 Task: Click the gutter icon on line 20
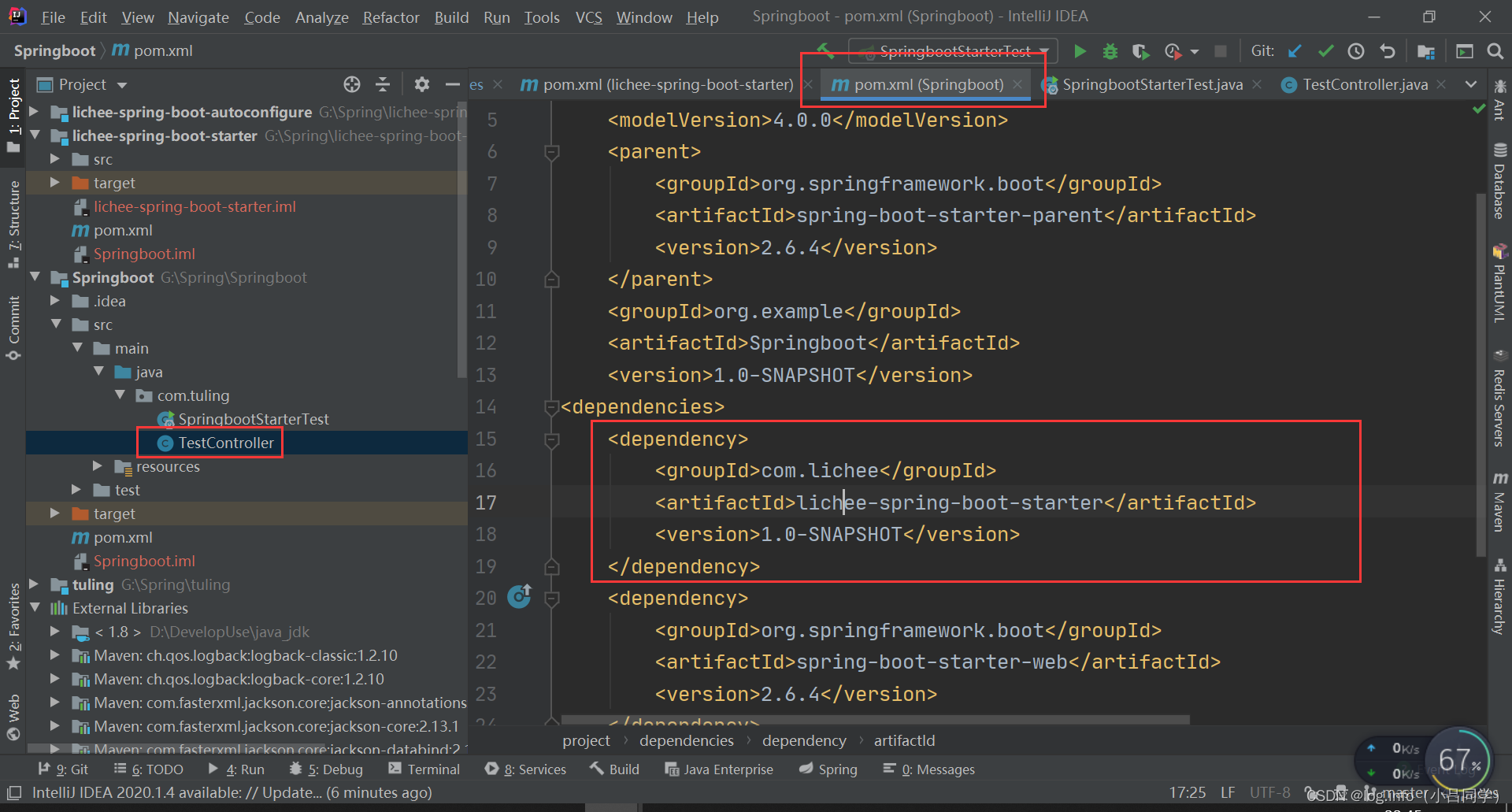click(520, 598)
